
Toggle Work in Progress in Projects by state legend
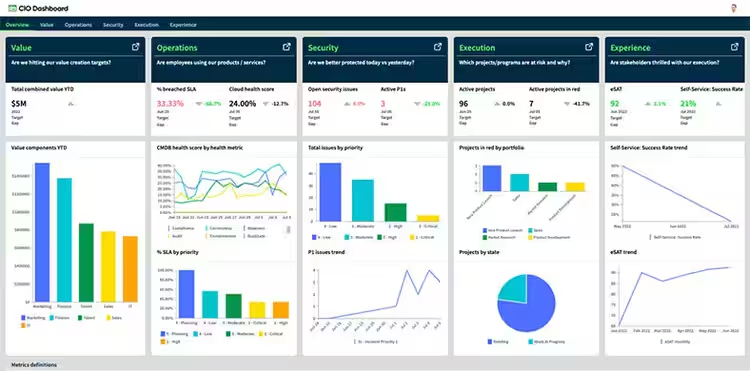(x=547, y=341)
